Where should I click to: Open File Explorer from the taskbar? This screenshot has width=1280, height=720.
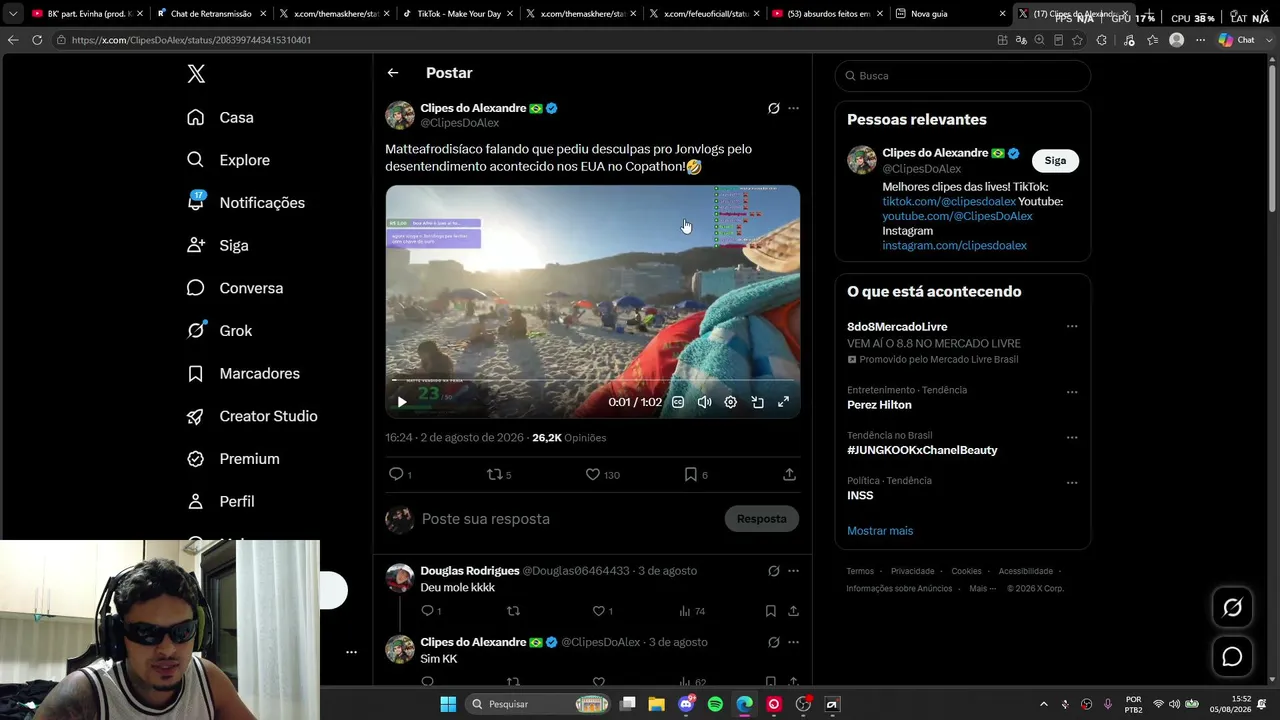656,704
